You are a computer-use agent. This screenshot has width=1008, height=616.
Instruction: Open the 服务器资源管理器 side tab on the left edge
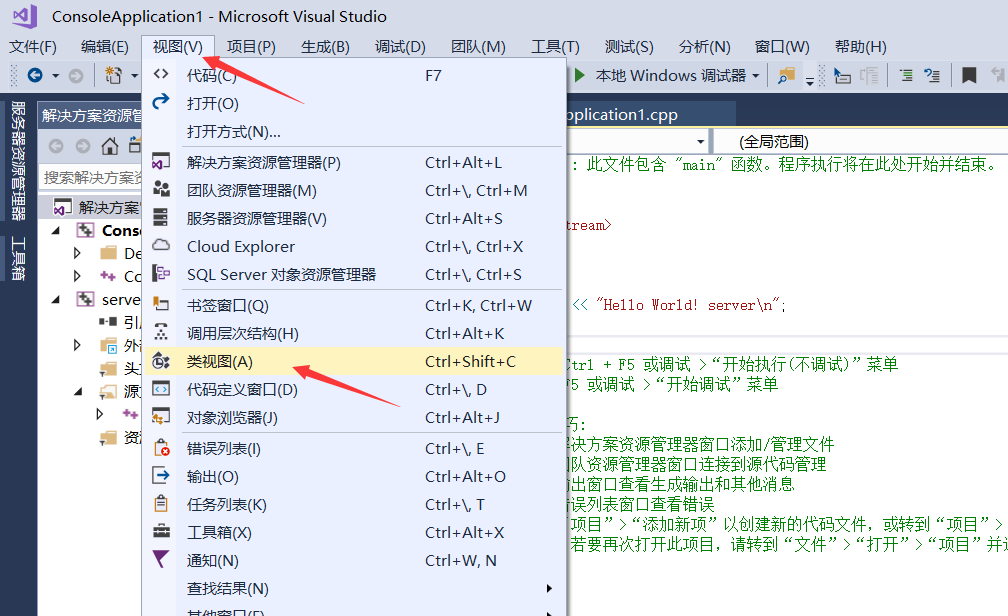[18, 161]
